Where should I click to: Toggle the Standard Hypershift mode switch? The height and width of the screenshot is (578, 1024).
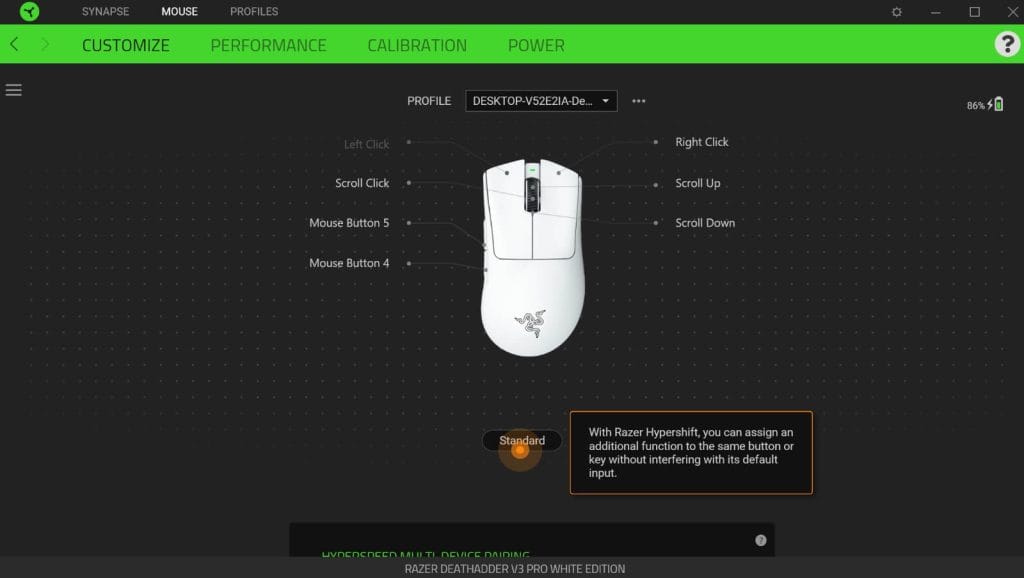point(522,440)
